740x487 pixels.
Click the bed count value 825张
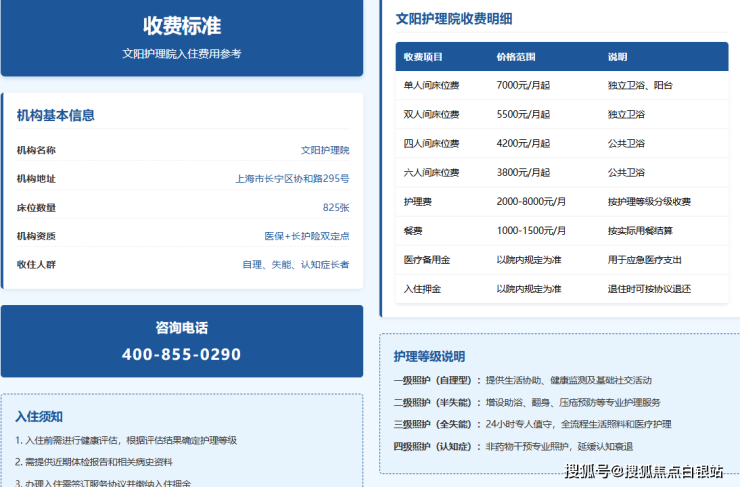point(336,207)
